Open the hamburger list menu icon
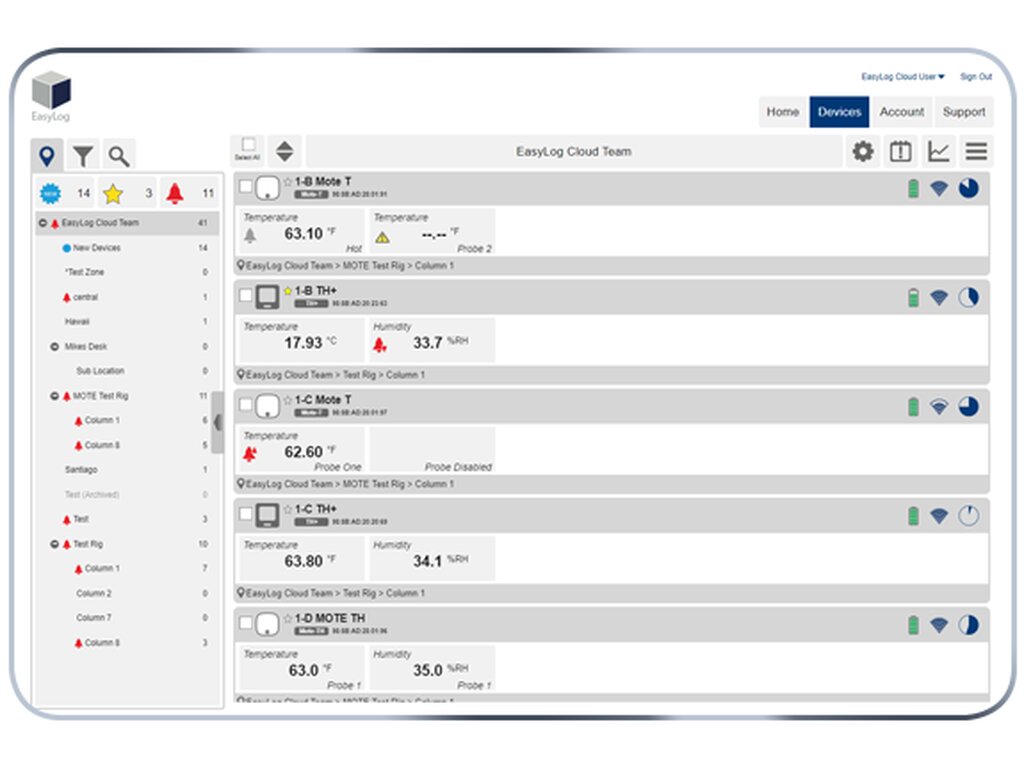This screenshot has width=1024, height=768. (x=976, y=152)
